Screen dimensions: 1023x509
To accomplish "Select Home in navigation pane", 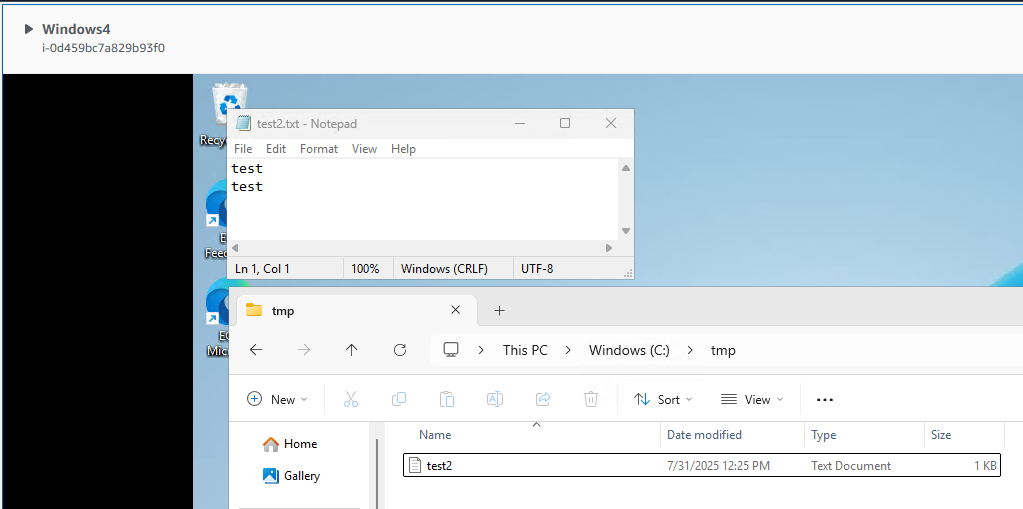I will pos(290,444).
